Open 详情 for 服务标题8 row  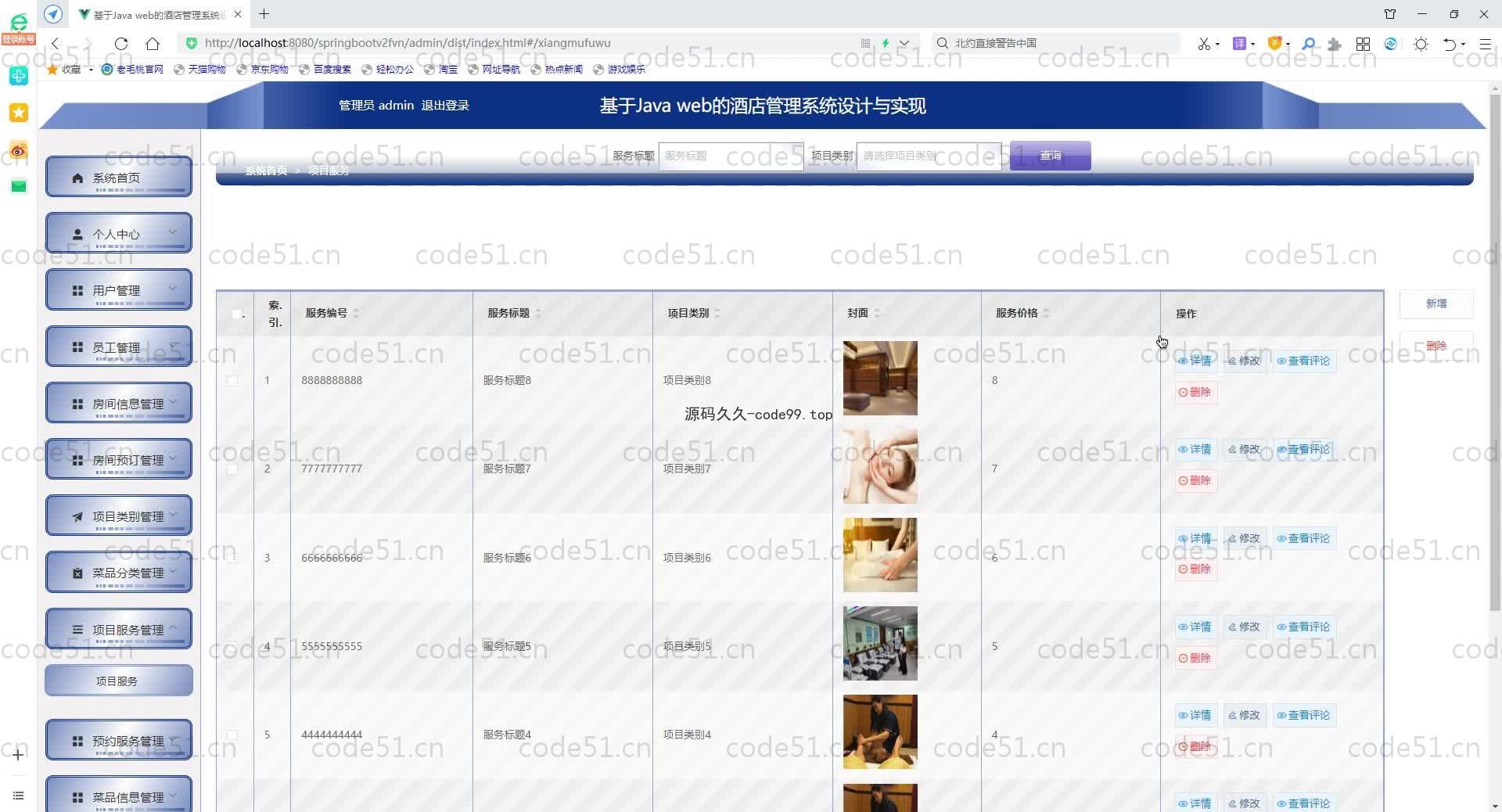[1195, 361]
